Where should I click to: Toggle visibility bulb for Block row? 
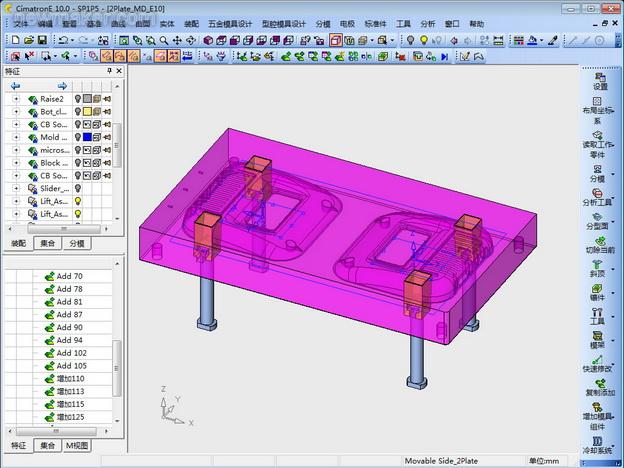(78, 163)
